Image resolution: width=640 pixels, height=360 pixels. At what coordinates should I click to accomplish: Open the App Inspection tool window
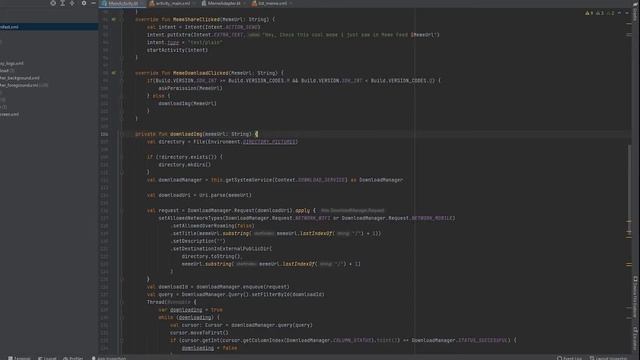tap(109, 358)
